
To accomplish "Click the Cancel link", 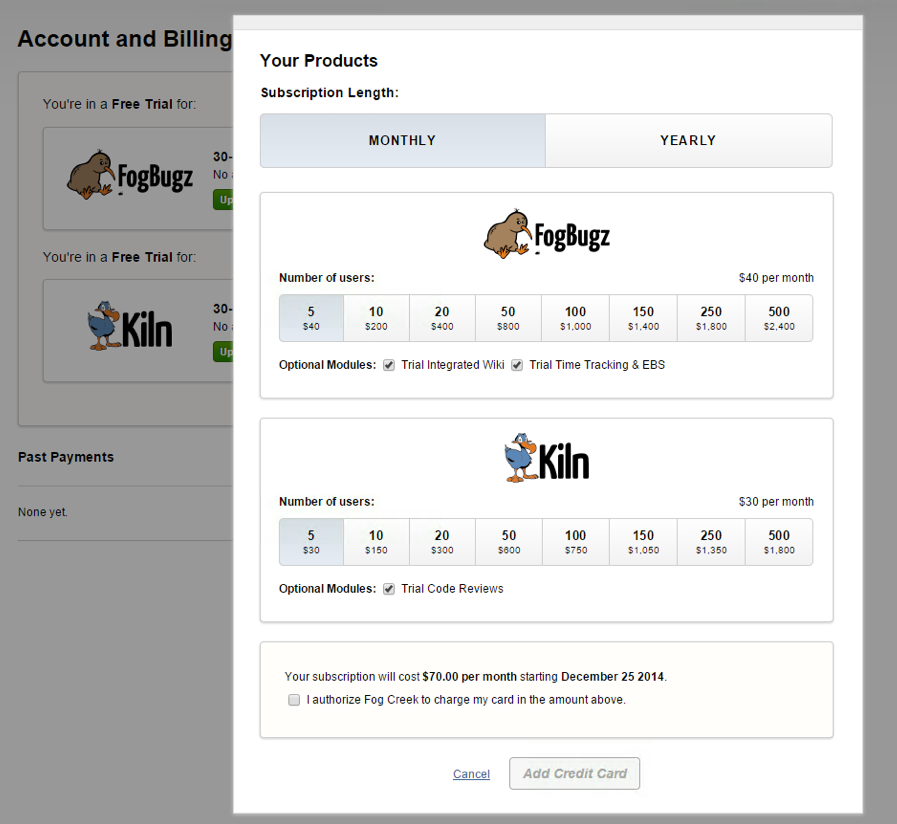I will tap(471, 774).
